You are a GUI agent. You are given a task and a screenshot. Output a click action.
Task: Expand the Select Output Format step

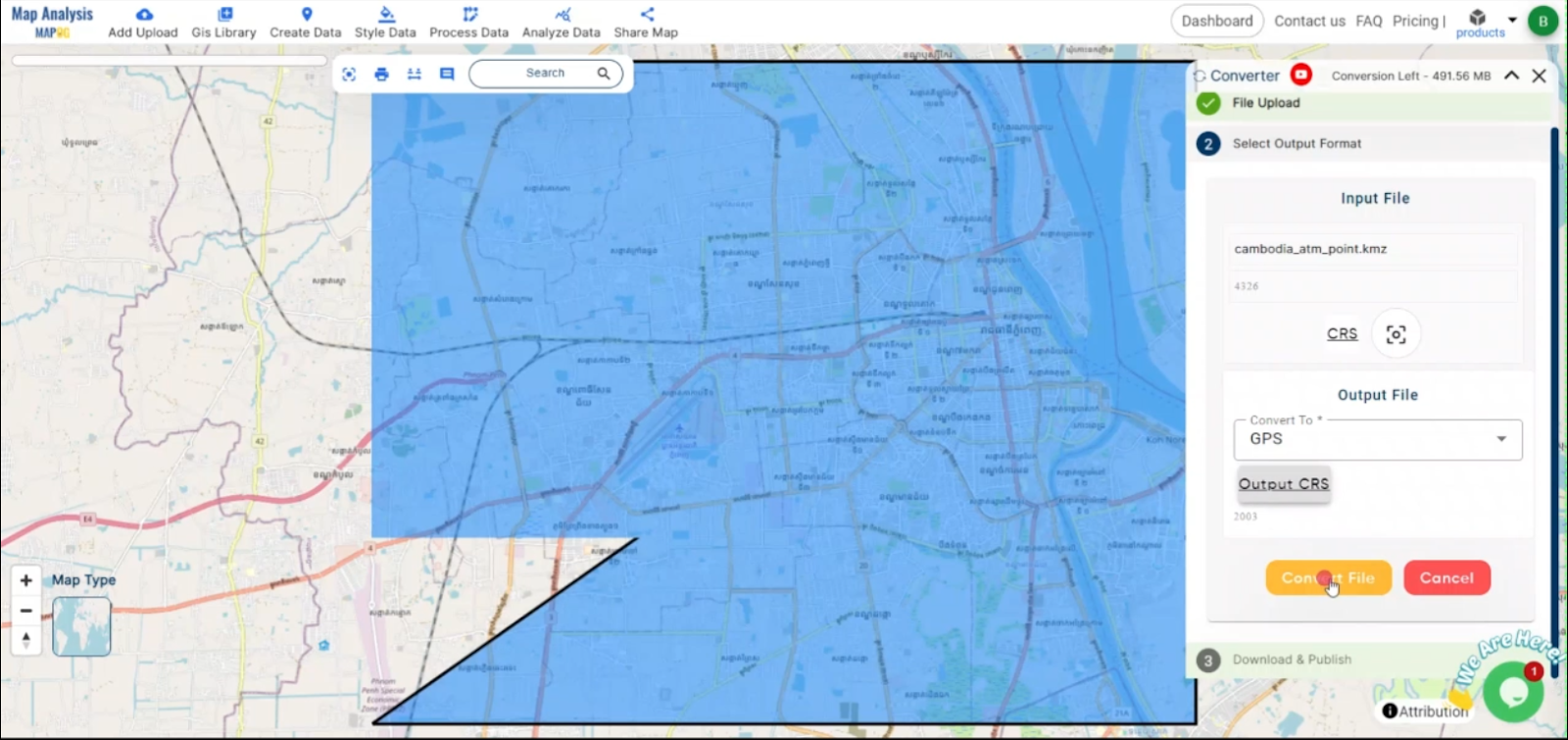[1370, 143]
